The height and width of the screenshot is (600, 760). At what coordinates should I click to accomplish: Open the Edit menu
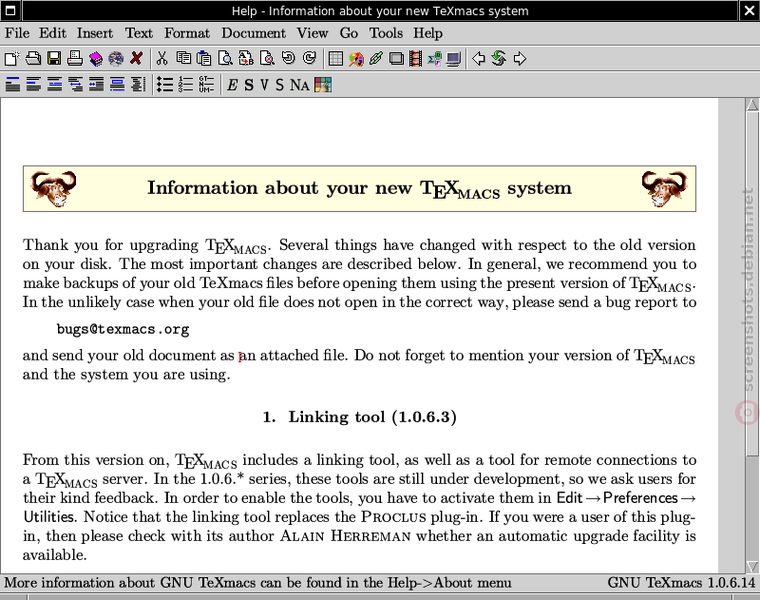point(52,33)
